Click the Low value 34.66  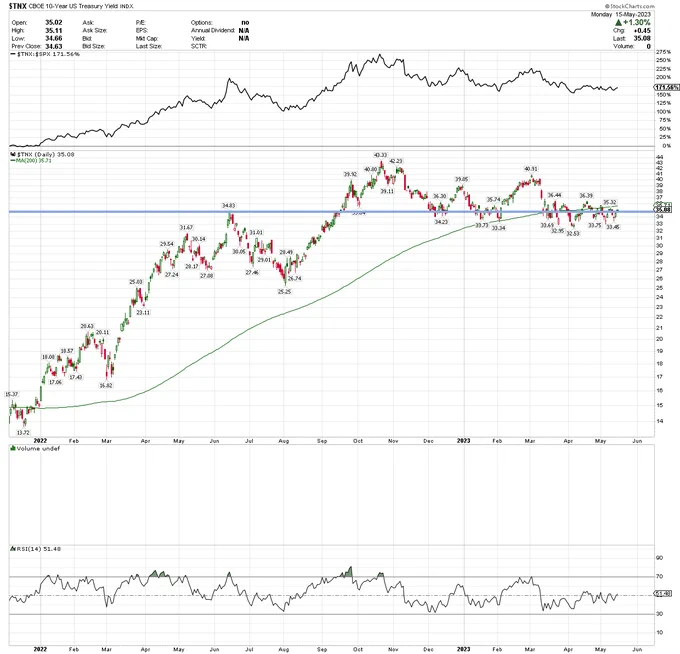click(x=54, y=38)
